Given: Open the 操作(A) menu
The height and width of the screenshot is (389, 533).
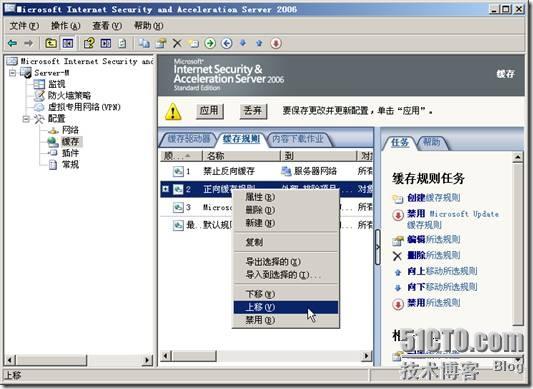Looking at the screenshot, I should [x=65, y=26].
